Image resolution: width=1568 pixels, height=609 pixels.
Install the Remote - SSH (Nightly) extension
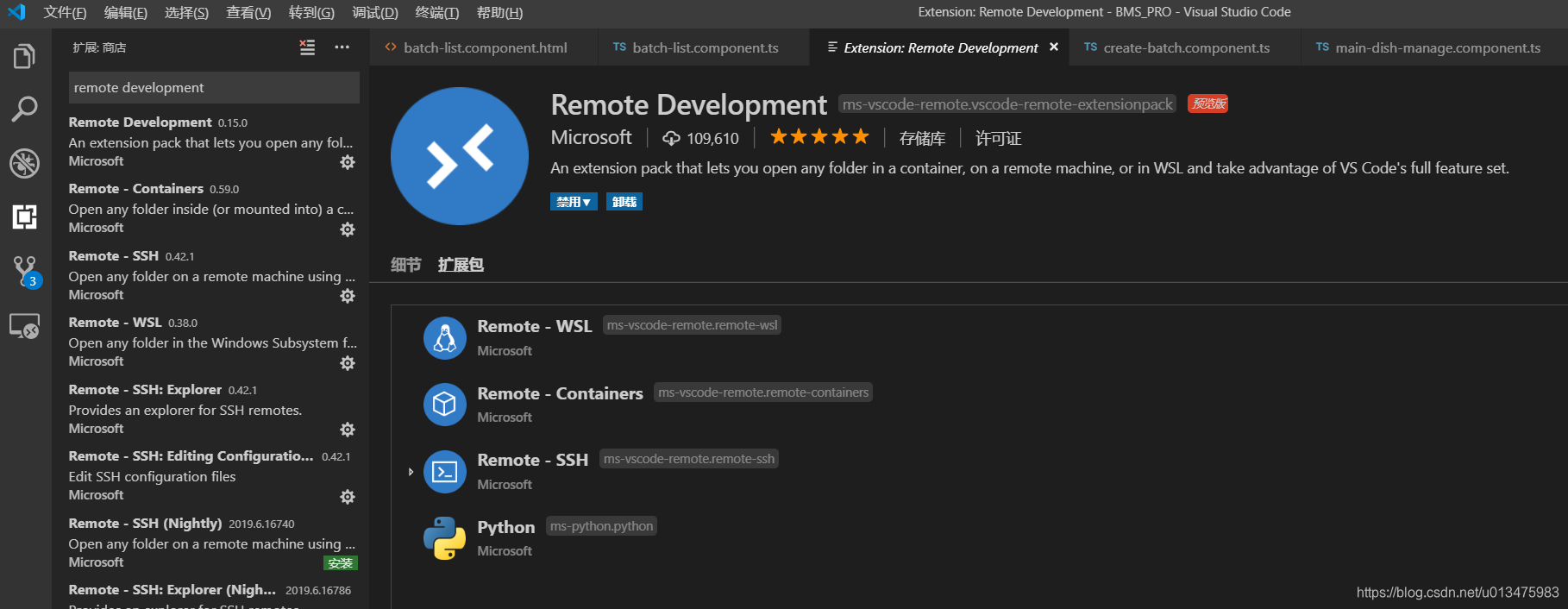(x=341, y=563)
